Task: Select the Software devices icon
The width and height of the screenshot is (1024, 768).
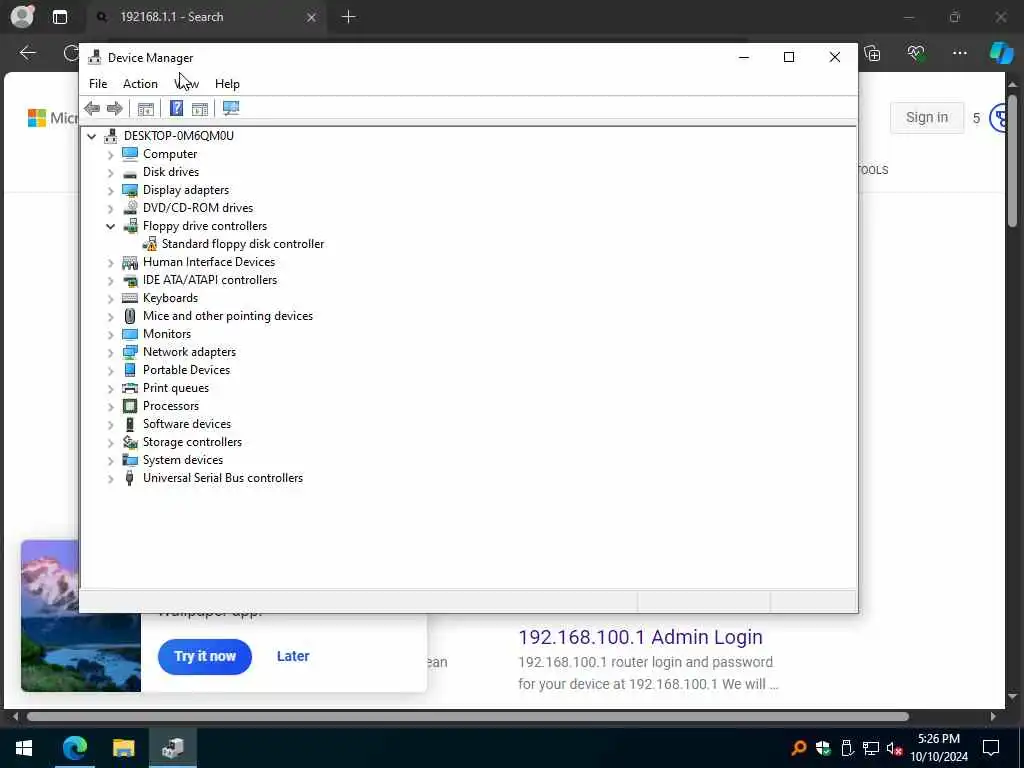Action: (130, 424)
